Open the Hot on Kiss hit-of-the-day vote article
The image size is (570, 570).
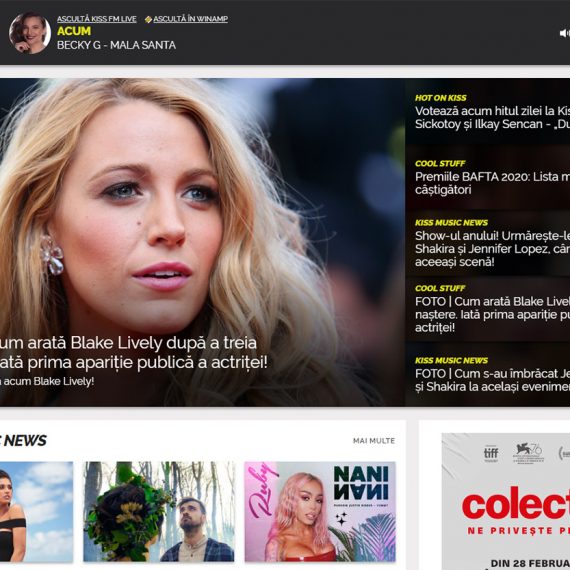(x=492, y=117)
